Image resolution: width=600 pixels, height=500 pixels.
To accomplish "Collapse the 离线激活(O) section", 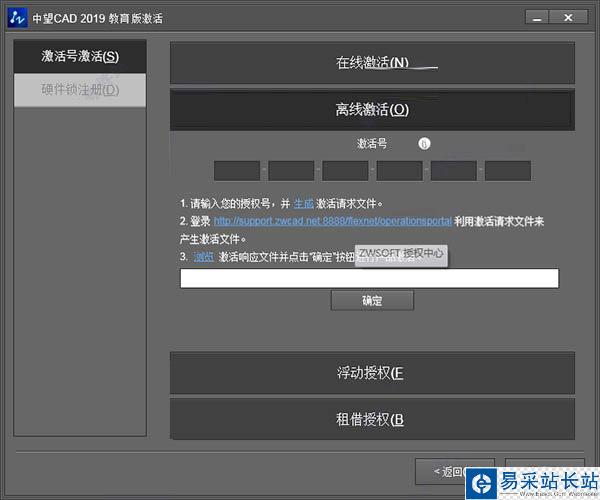I will tap(372, 110).
